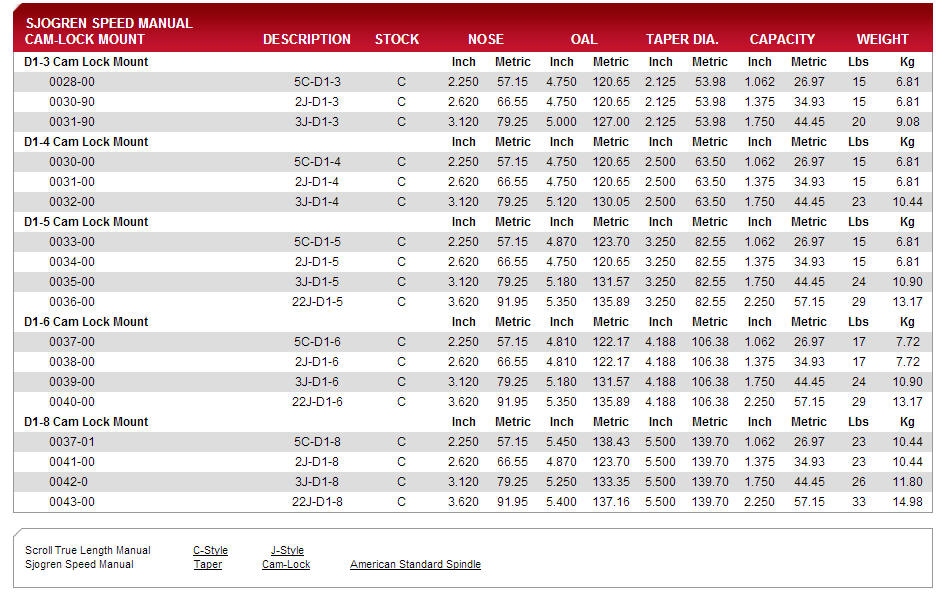944x598 pixels.
Task: Click the 3J-D1-3 description cell
Action: point(317,122)
